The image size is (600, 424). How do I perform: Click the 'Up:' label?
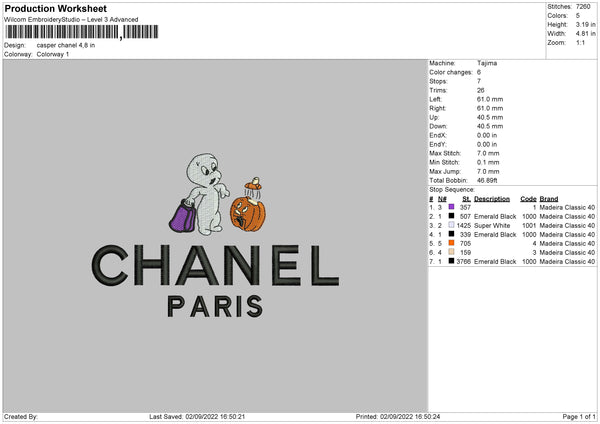tap(434, 117)
